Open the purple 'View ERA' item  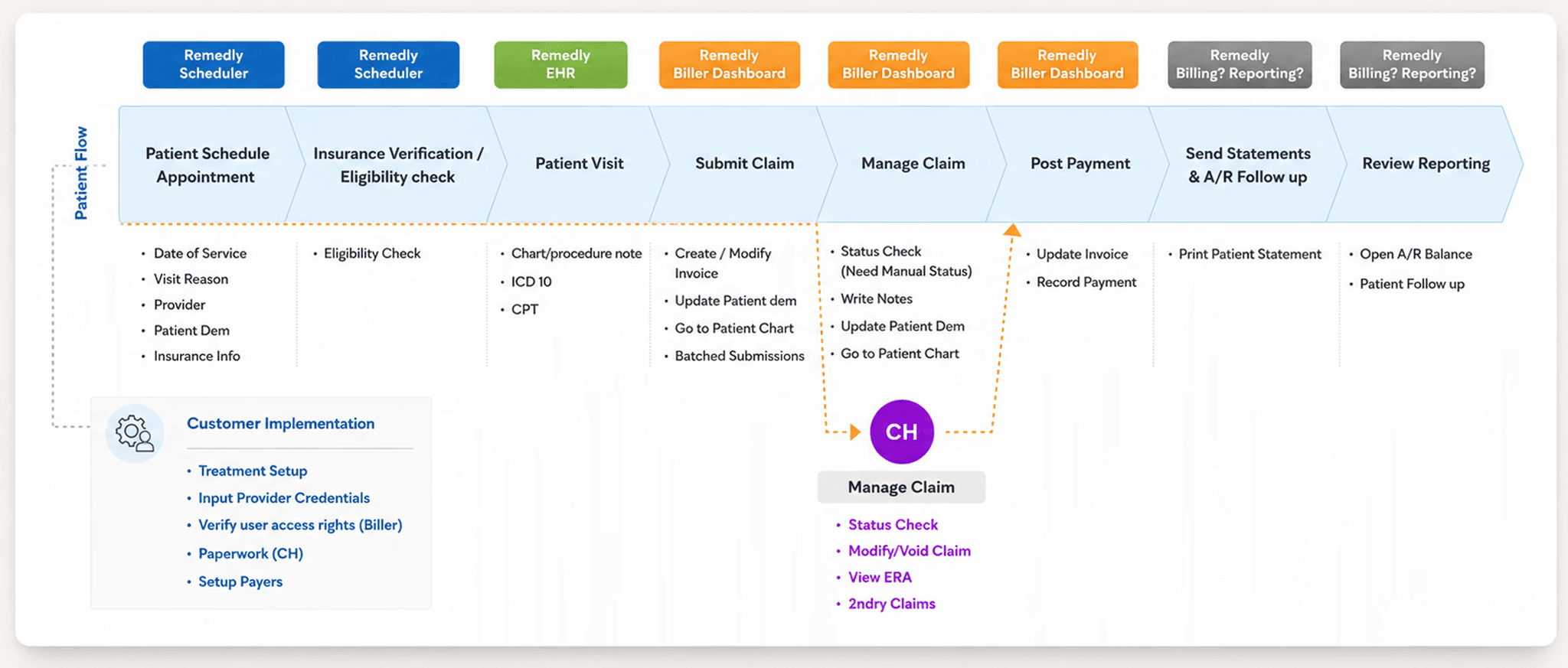pyautogui.click(x=880, y=578)
